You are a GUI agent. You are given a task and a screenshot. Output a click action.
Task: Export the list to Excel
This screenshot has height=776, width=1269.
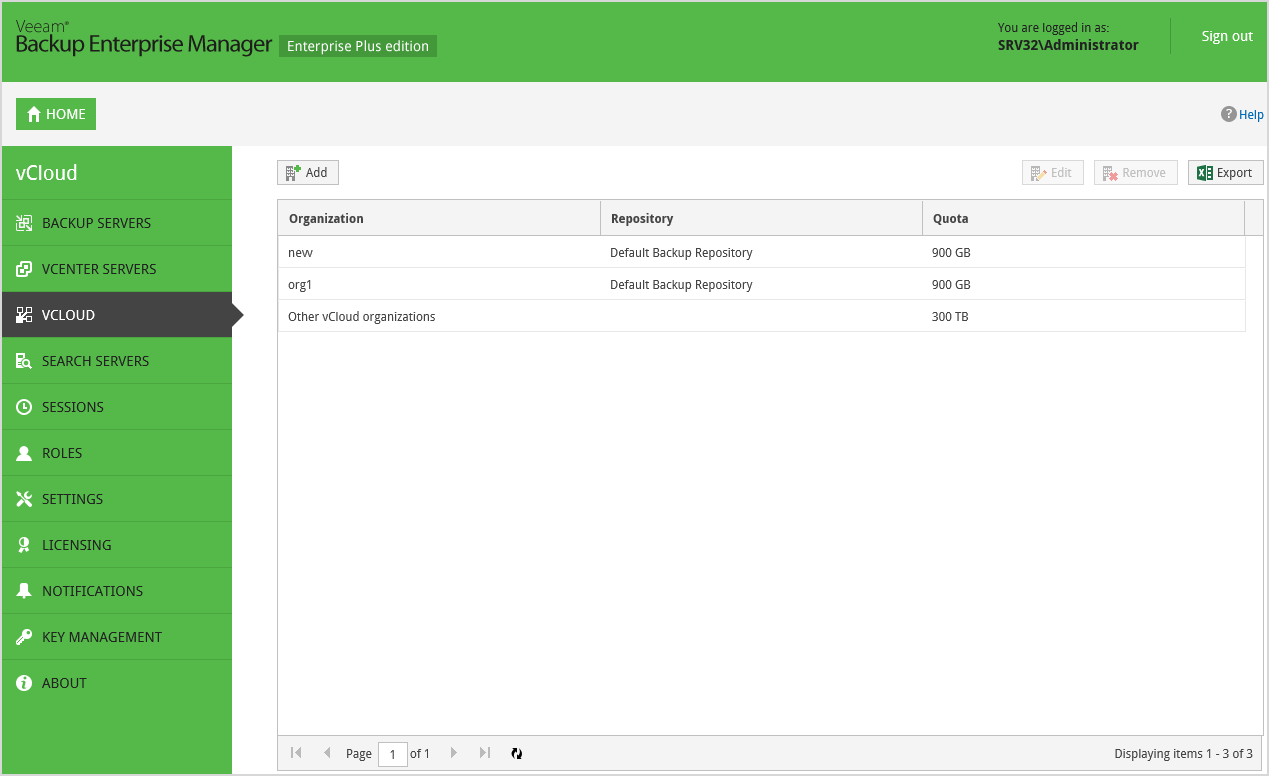coord(1226,173)
